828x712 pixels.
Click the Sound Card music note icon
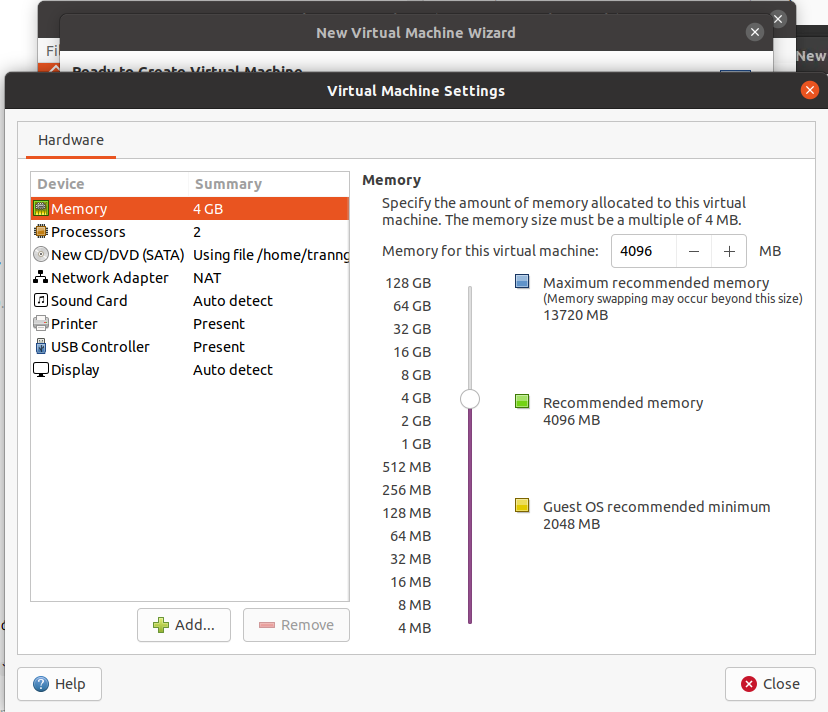(x=41, y=301)
